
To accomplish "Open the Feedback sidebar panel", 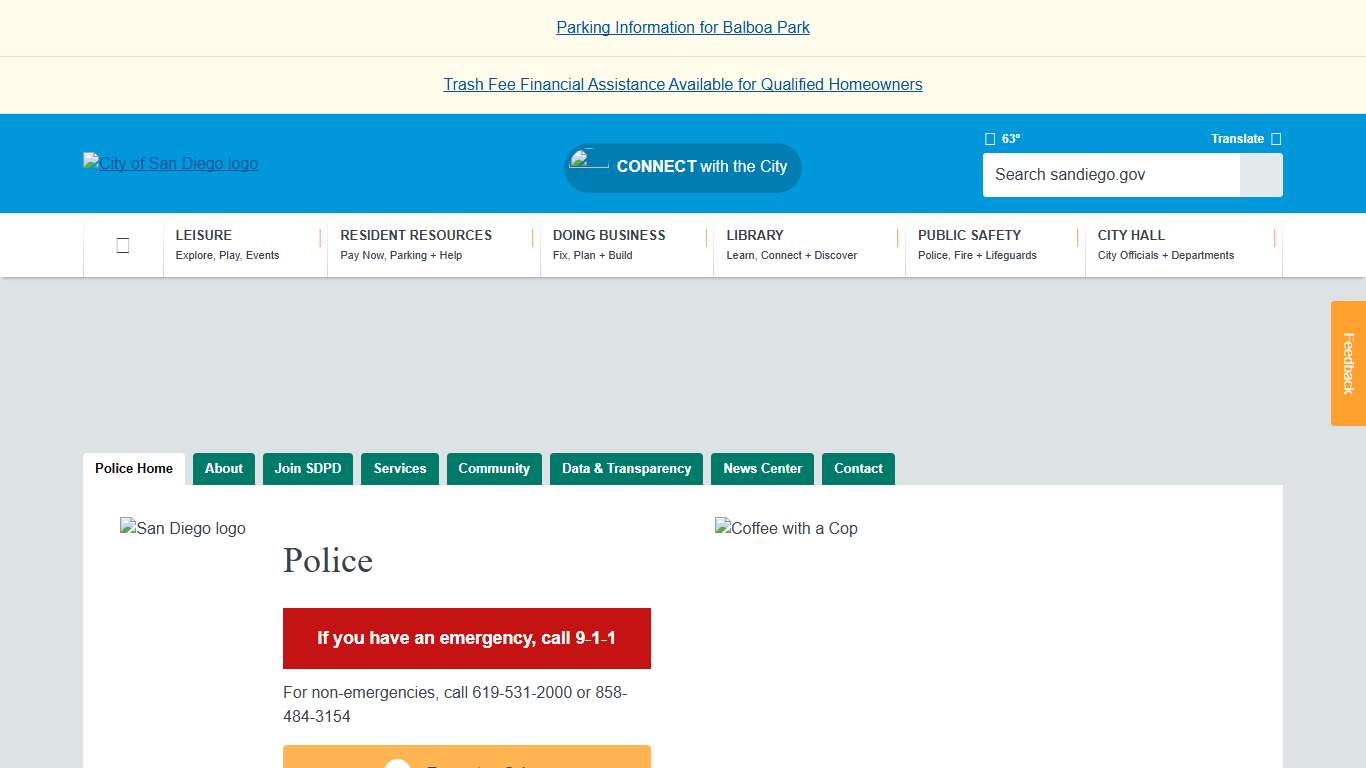I will pyautogui.click(x=1348, y=364).
